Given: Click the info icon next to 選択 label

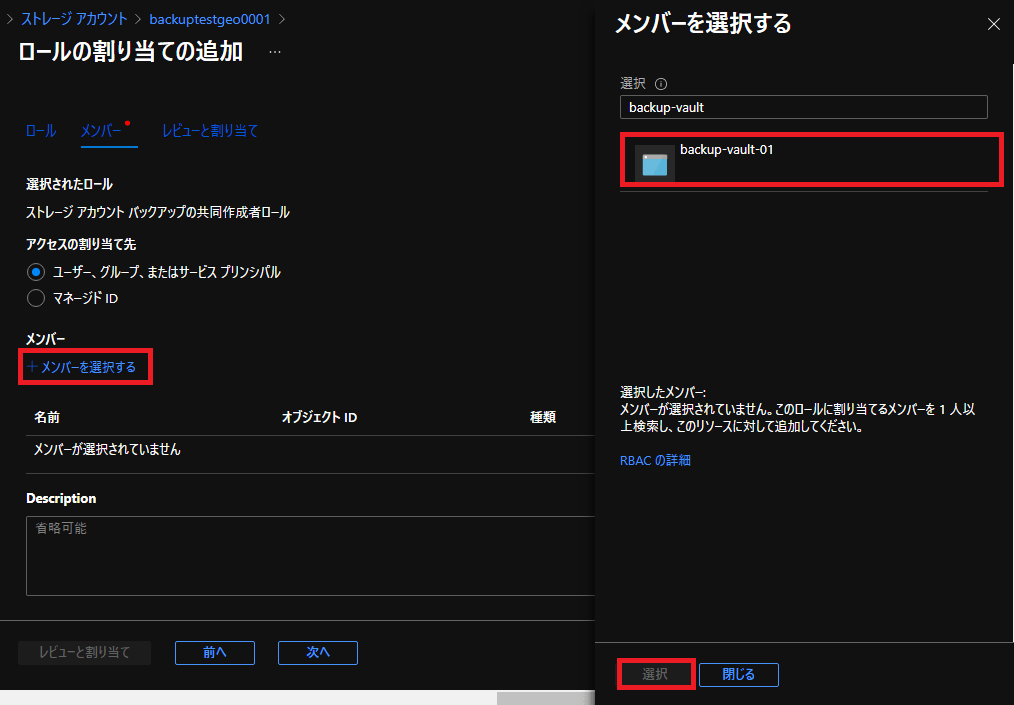Looking at the screenshot, I should point(661,84).
